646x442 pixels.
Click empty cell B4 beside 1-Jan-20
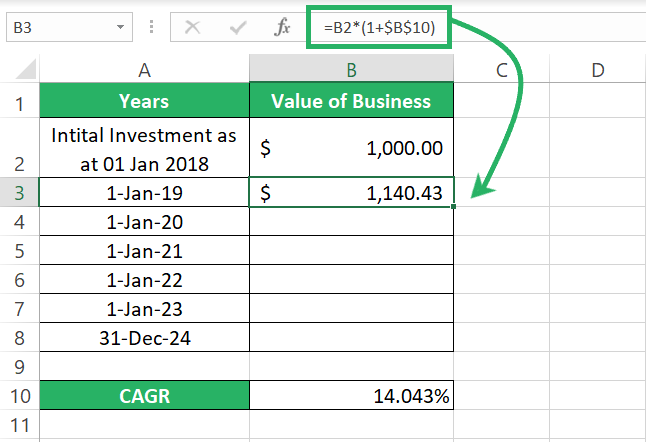(x=351, y=222)
